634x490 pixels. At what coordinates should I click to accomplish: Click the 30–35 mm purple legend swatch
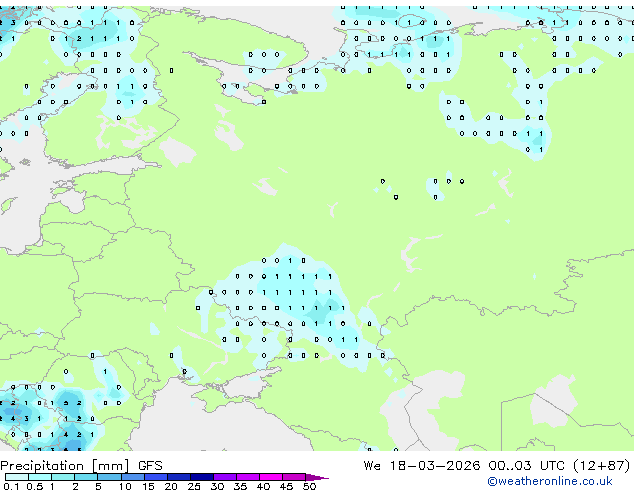coord(225,477)
